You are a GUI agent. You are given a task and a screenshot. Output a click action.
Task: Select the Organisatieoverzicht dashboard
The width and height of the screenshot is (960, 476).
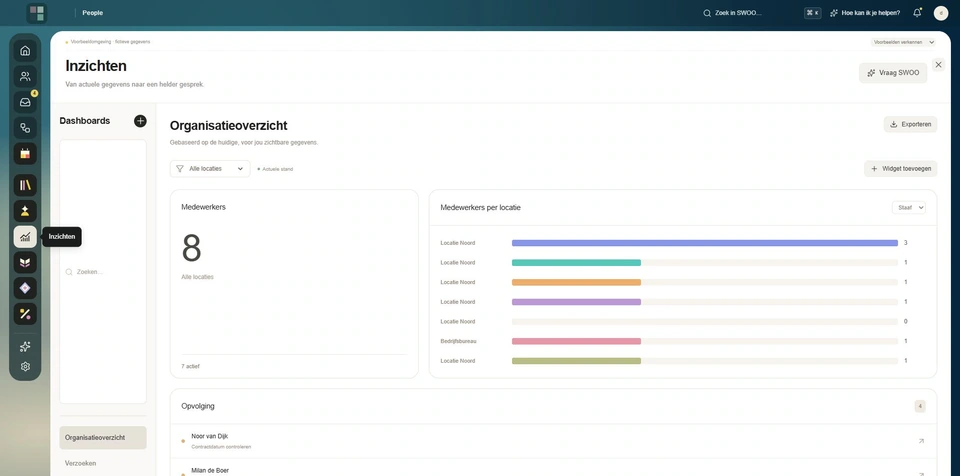tap(103, 437)
